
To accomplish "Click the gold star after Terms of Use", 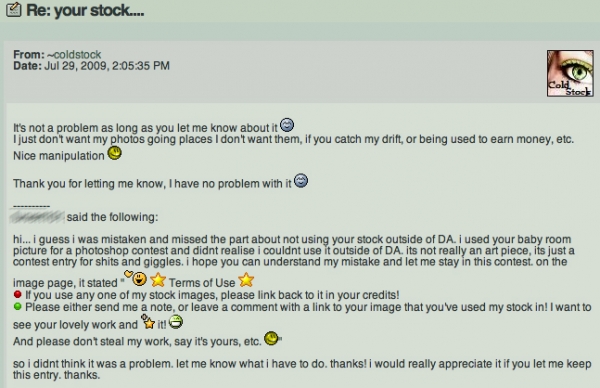I will [246, 280].
